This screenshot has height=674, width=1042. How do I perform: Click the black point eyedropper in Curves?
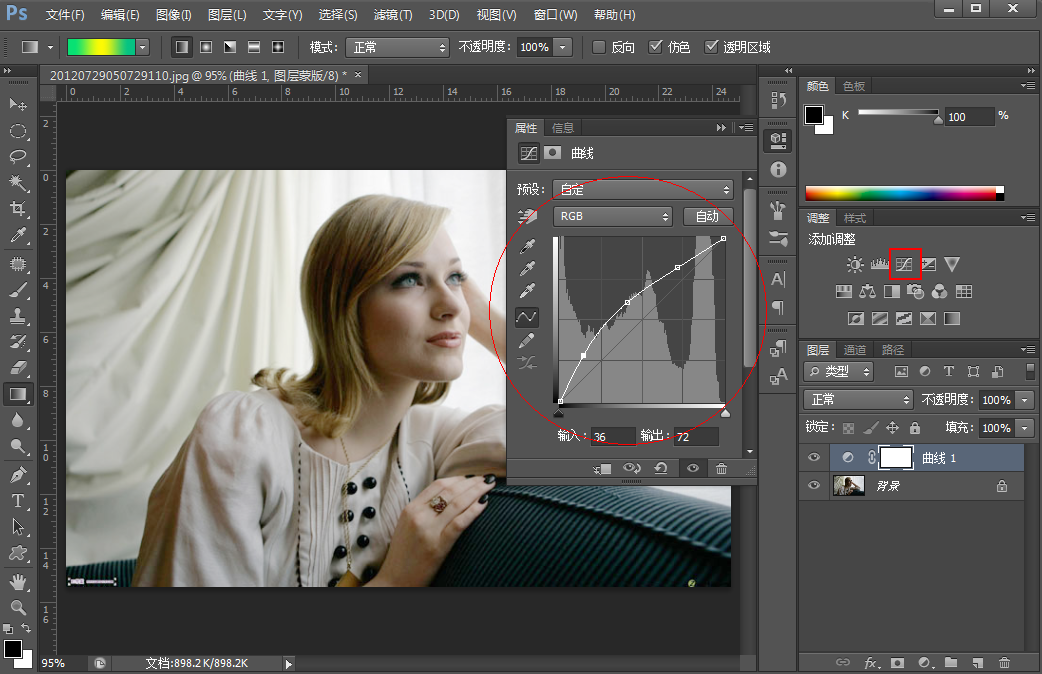coord(528,247)
